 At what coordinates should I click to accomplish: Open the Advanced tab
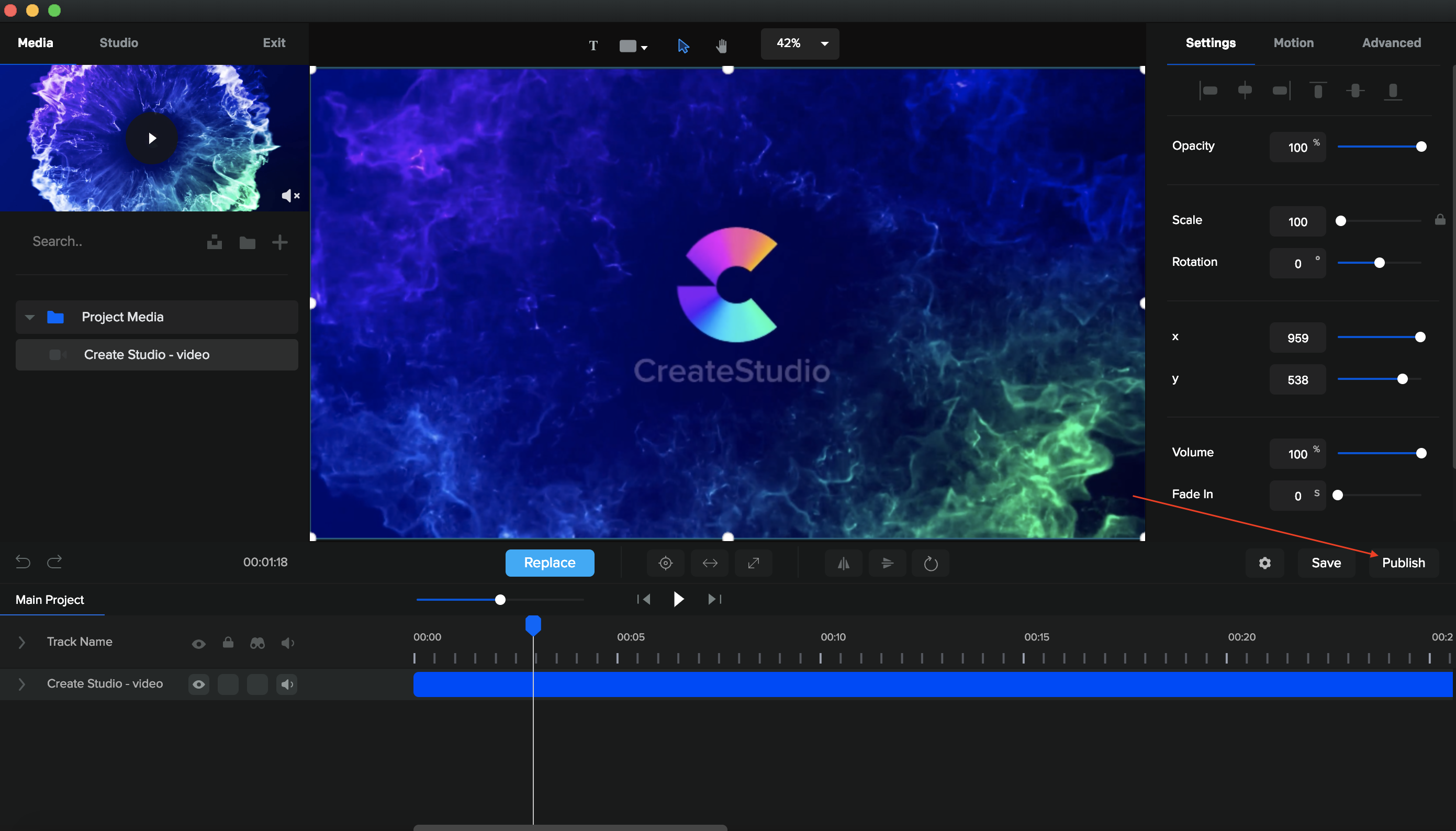pyautogui.click(x=1391, y=43)
